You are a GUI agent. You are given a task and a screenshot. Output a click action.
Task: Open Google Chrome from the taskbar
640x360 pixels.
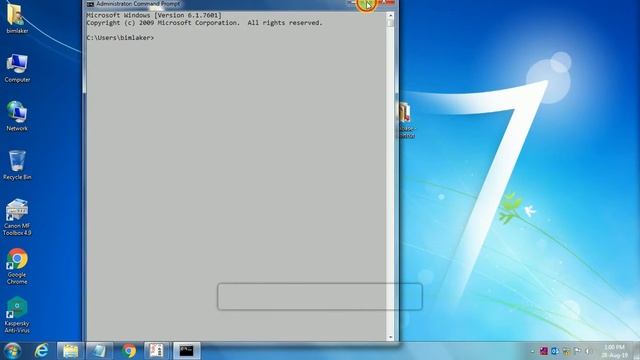click(129, 351)
